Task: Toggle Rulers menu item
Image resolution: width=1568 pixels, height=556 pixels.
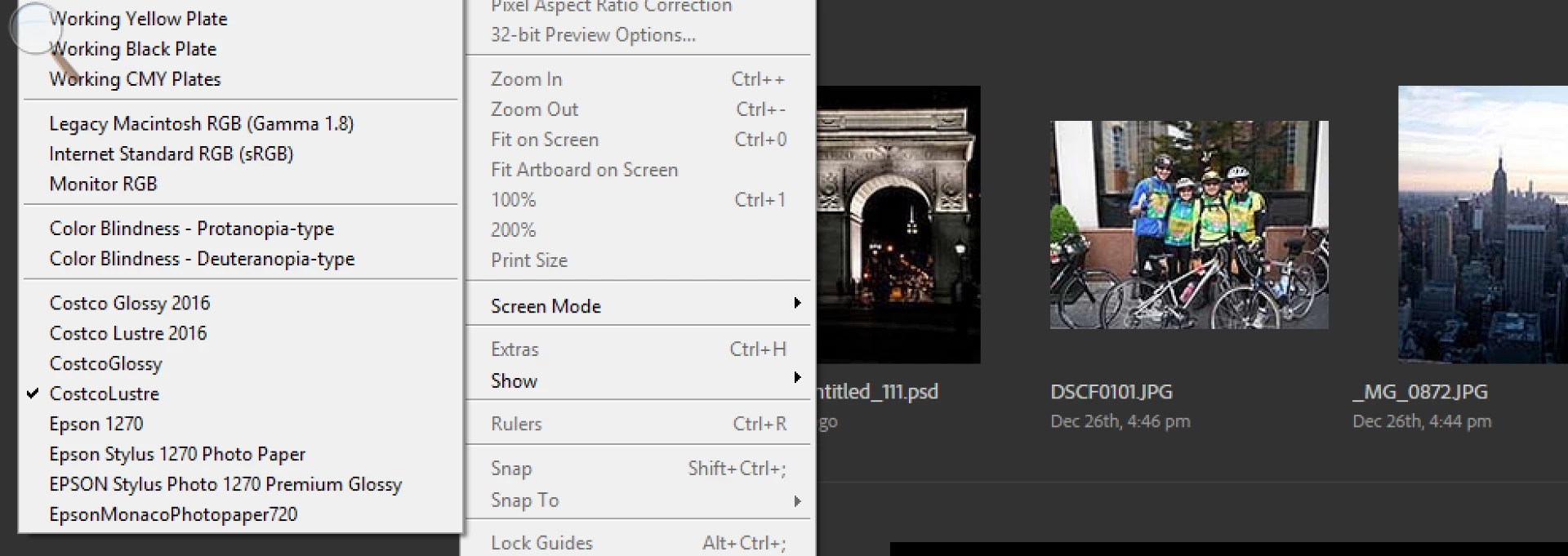Action: click(639, 424)
